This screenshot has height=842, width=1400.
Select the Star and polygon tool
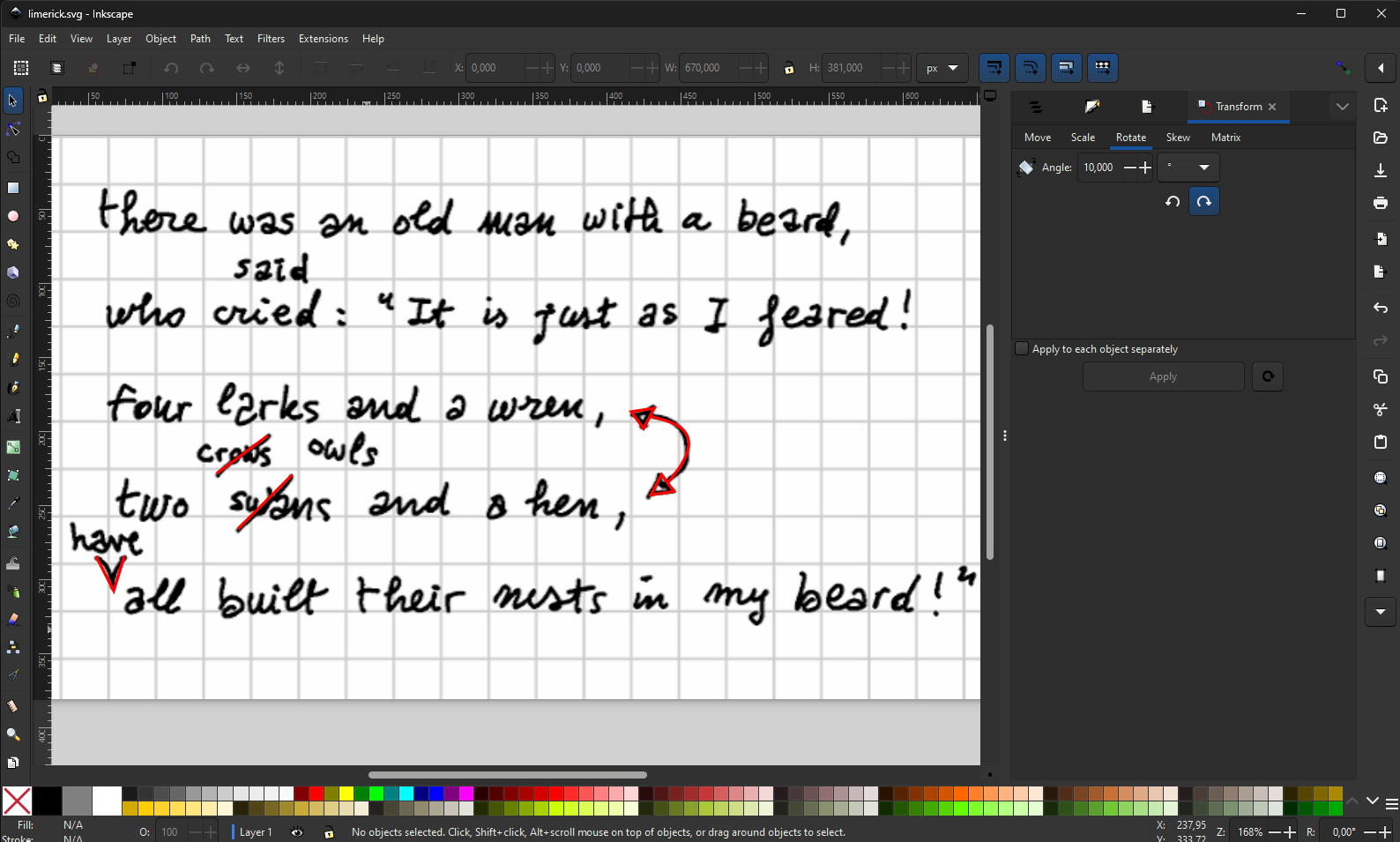point(13,244)
